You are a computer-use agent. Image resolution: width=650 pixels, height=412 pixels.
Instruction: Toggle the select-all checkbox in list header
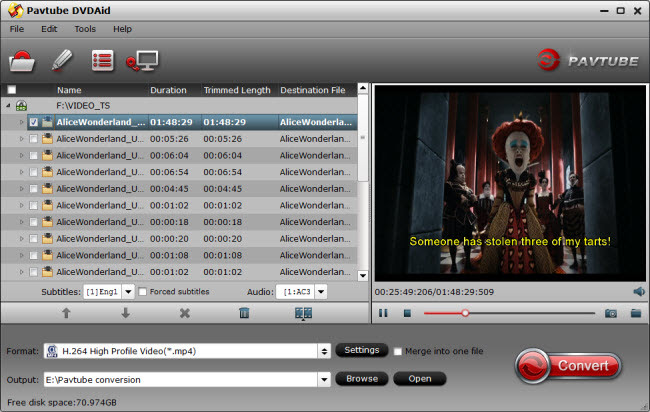coord(12,90)
